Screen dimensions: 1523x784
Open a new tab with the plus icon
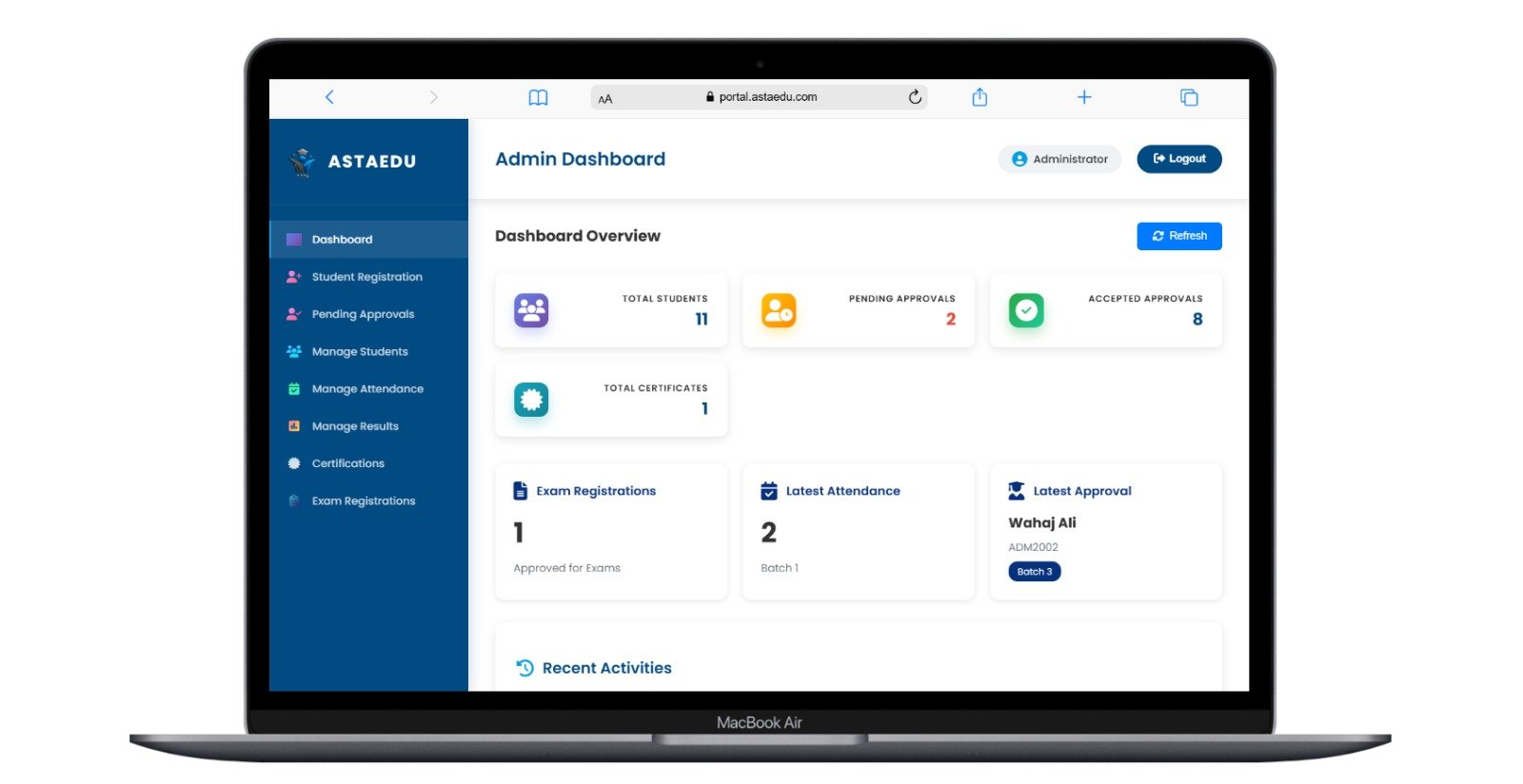point(1084,97)
